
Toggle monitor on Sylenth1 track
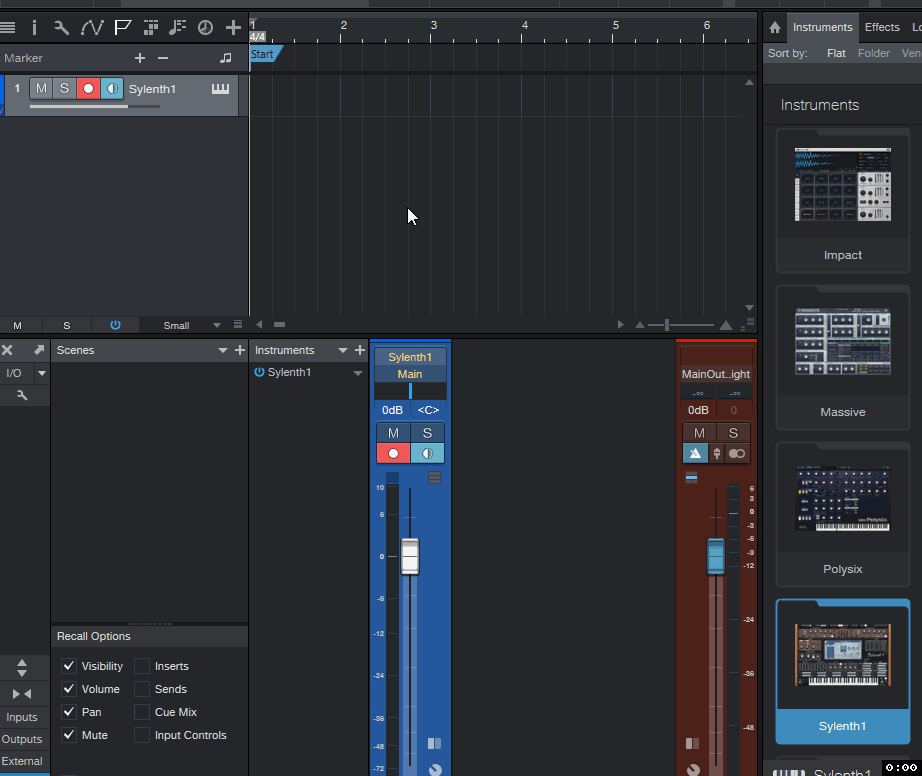112,89
